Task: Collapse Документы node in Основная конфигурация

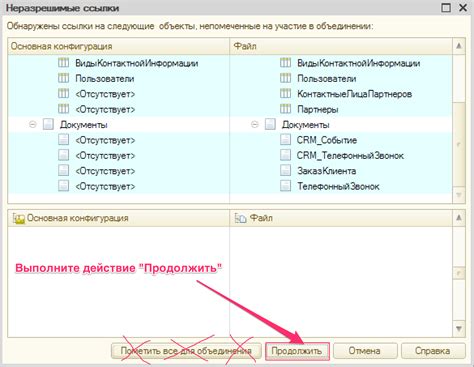Action: coord(33,125)
